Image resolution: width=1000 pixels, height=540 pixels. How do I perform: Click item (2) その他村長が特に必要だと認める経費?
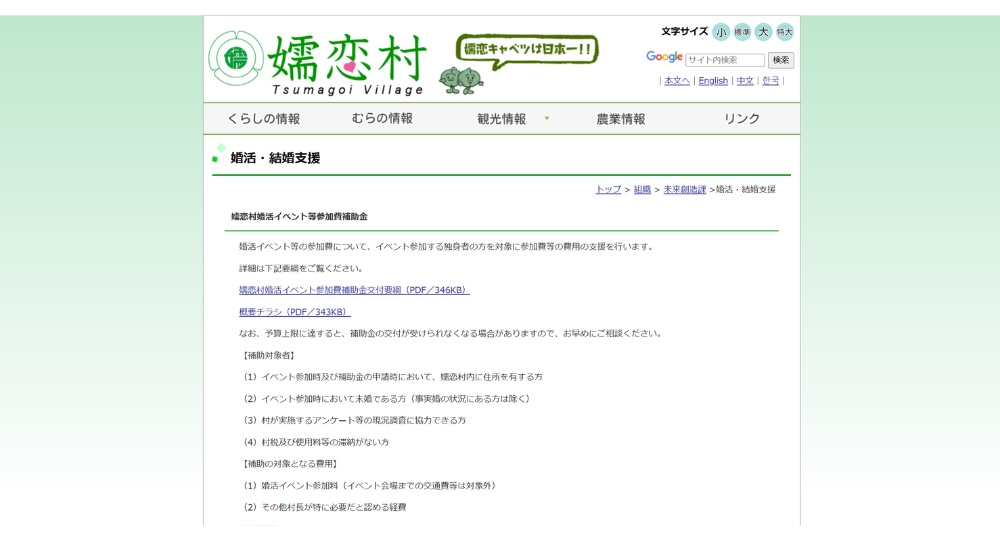pyautogui.click(x=324, y=507)
